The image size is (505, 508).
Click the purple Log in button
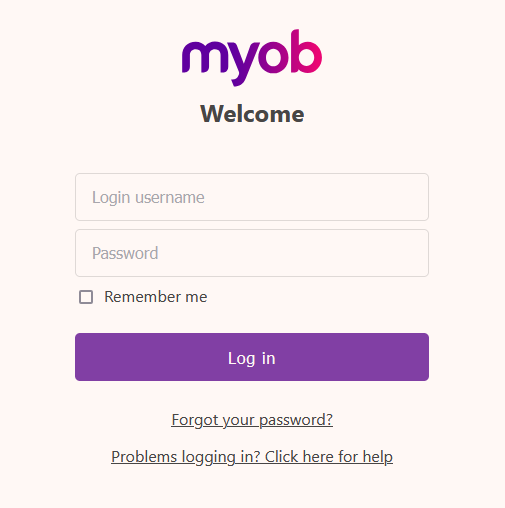coord(252,357)
